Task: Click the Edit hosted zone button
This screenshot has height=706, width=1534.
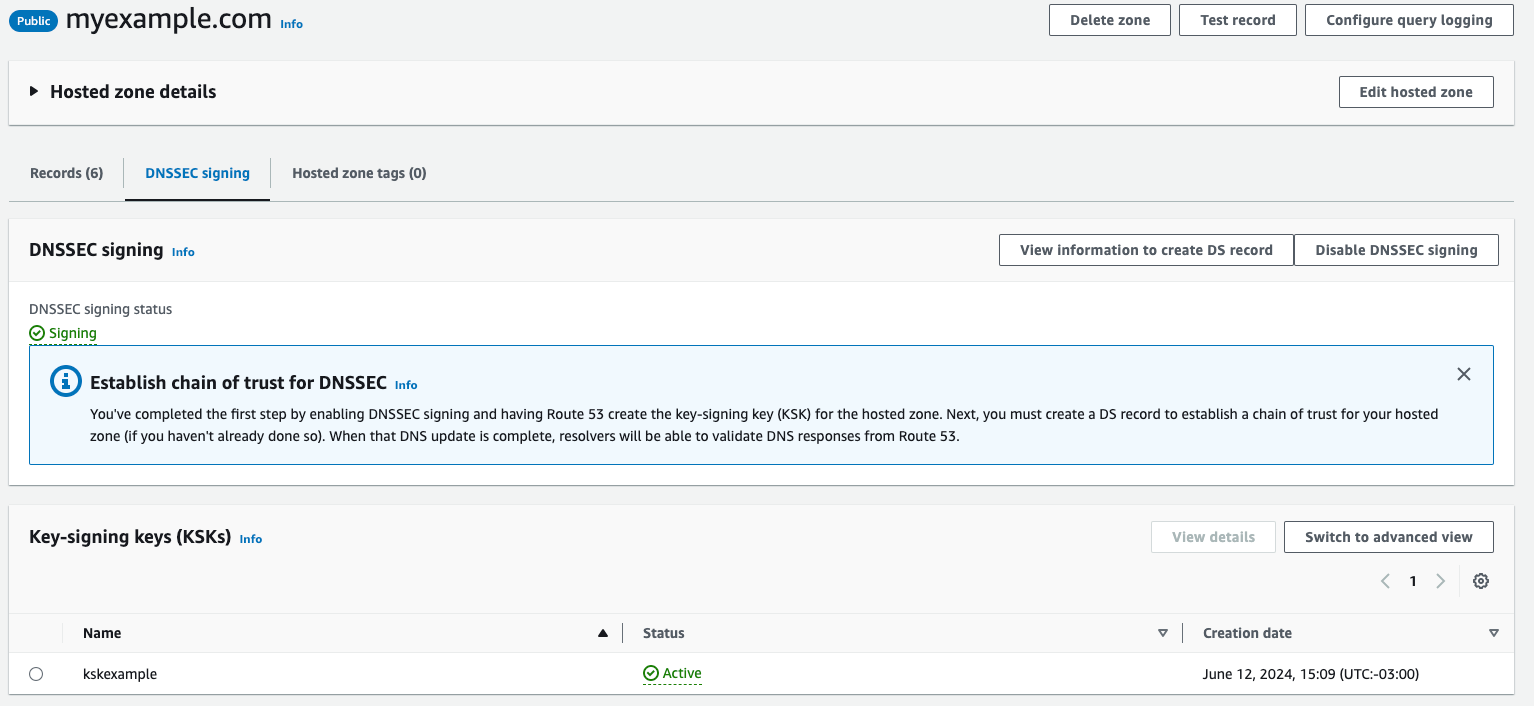Action: click(1415, 92)
